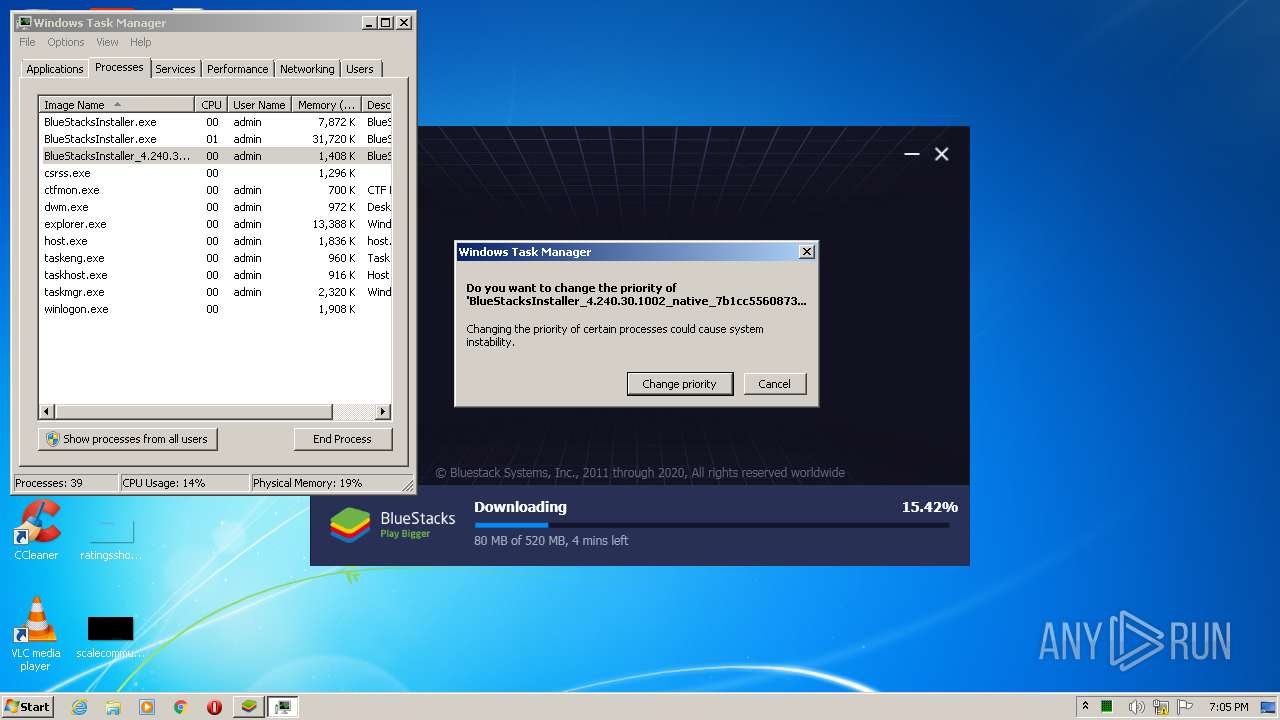This screenshot has height=720, width=1280.
Task: Select the ratingssho... desktop file
Action: tap(111, 538)
